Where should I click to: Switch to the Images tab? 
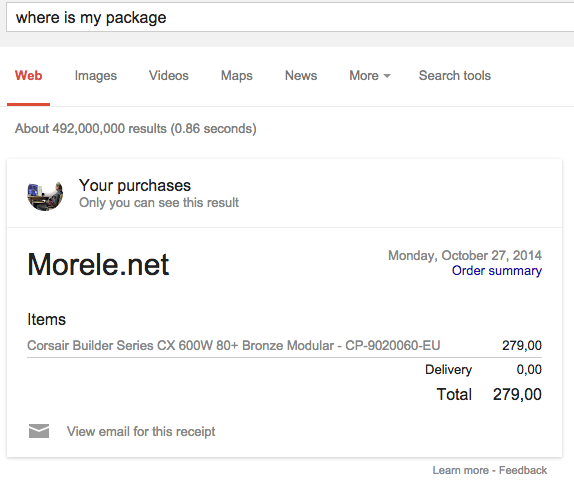tap(96, 76)
